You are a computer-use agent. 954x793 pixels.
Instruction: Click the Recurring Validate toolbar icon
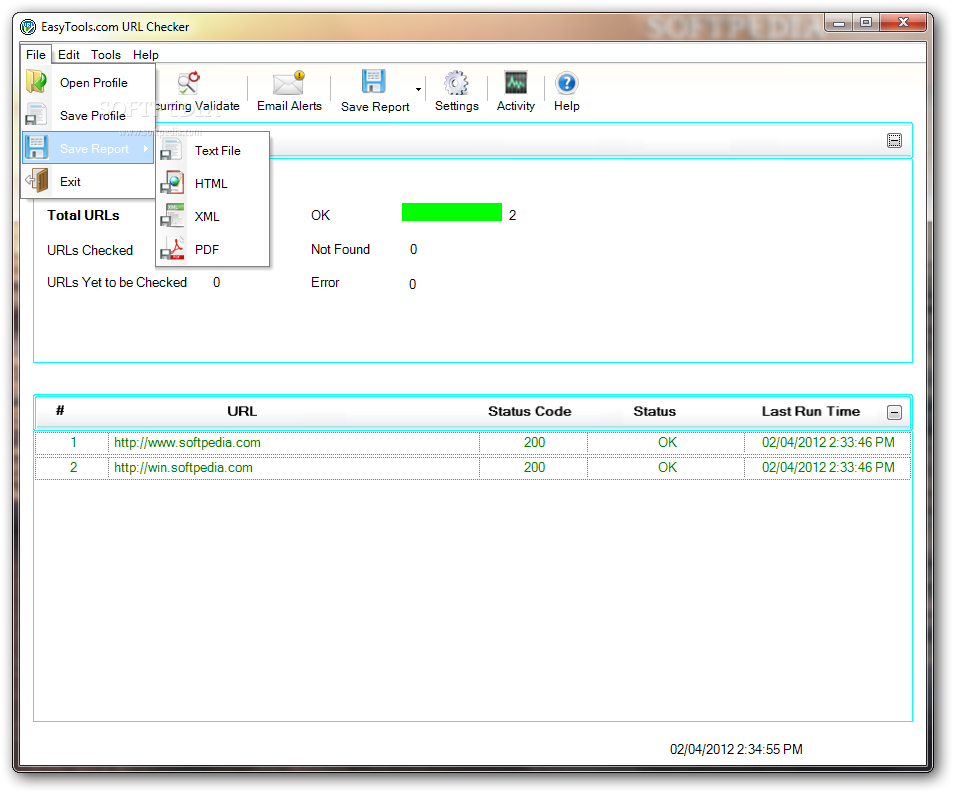[x=189, y=83]
